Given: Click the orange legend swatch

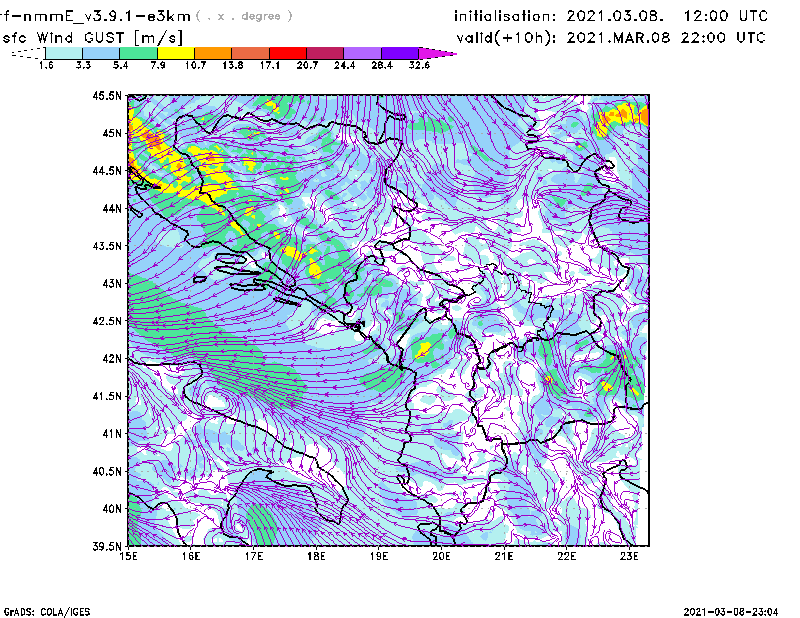Looking at the screenshot, I should 213,53.
